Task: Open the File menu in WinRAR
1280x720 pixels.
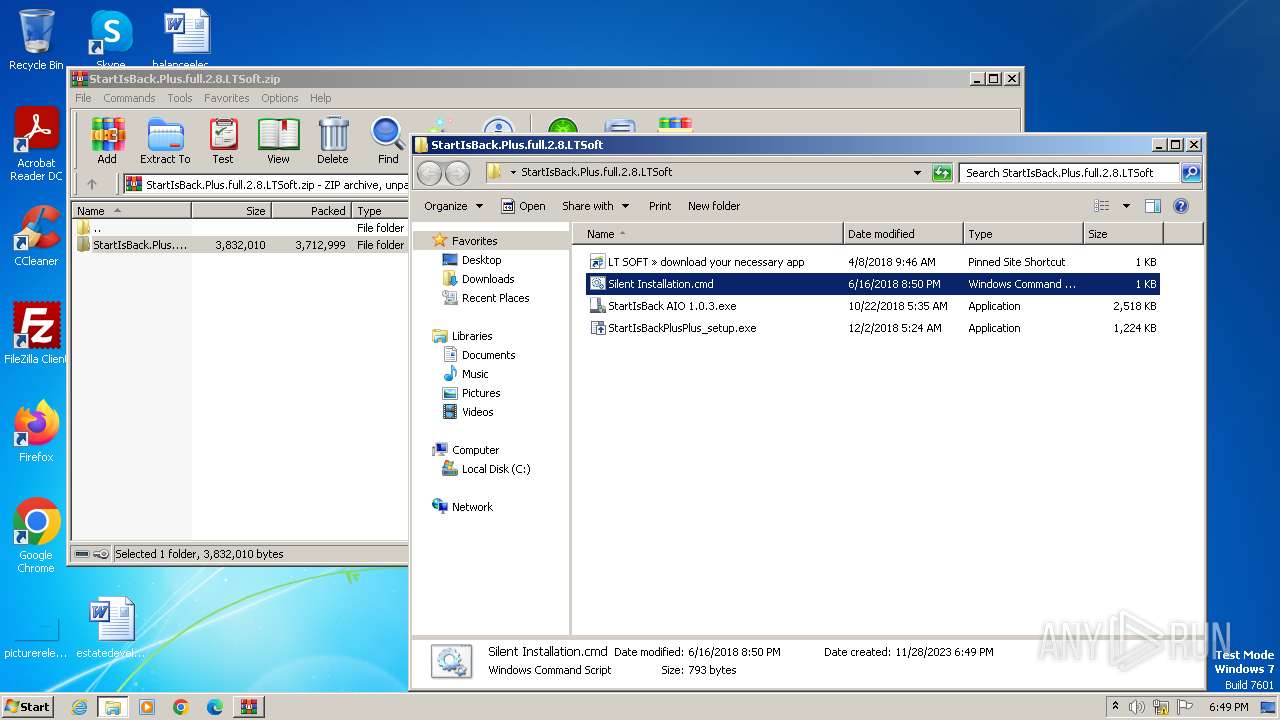Action: click(83, 98)
